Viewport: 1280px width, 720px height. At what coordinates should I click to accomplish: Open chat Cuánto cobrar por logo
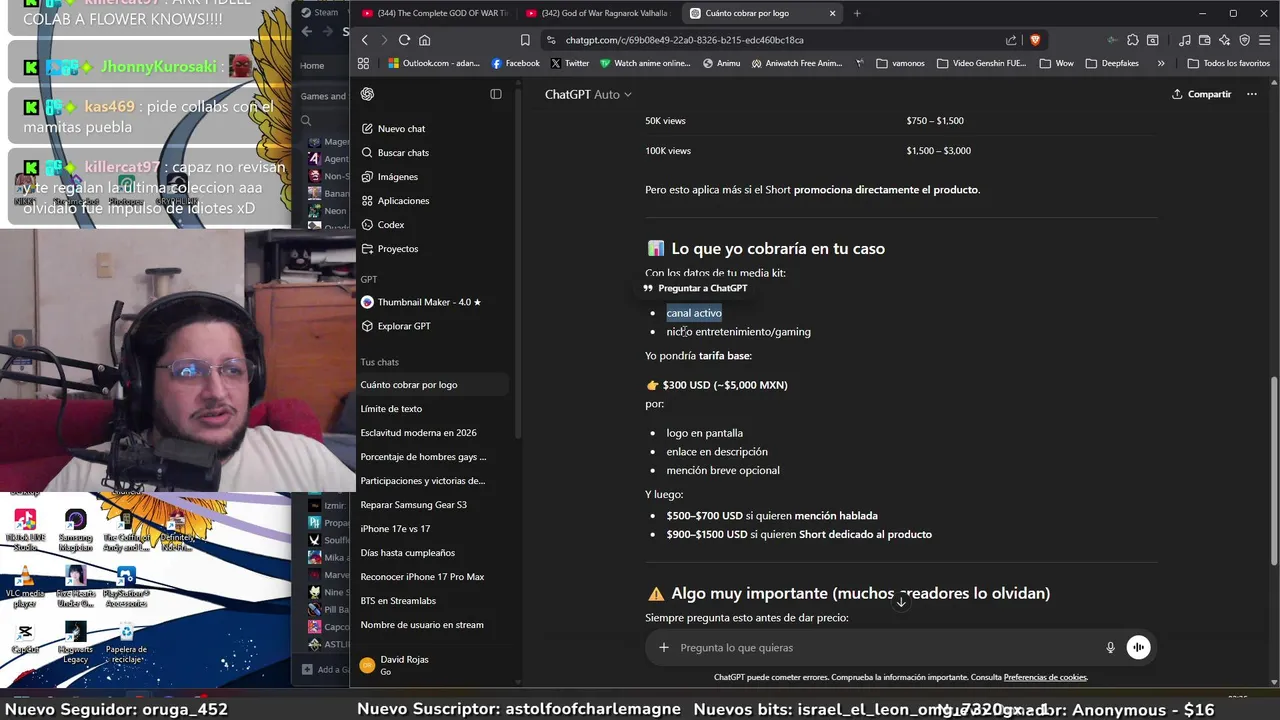coord(431,385)
